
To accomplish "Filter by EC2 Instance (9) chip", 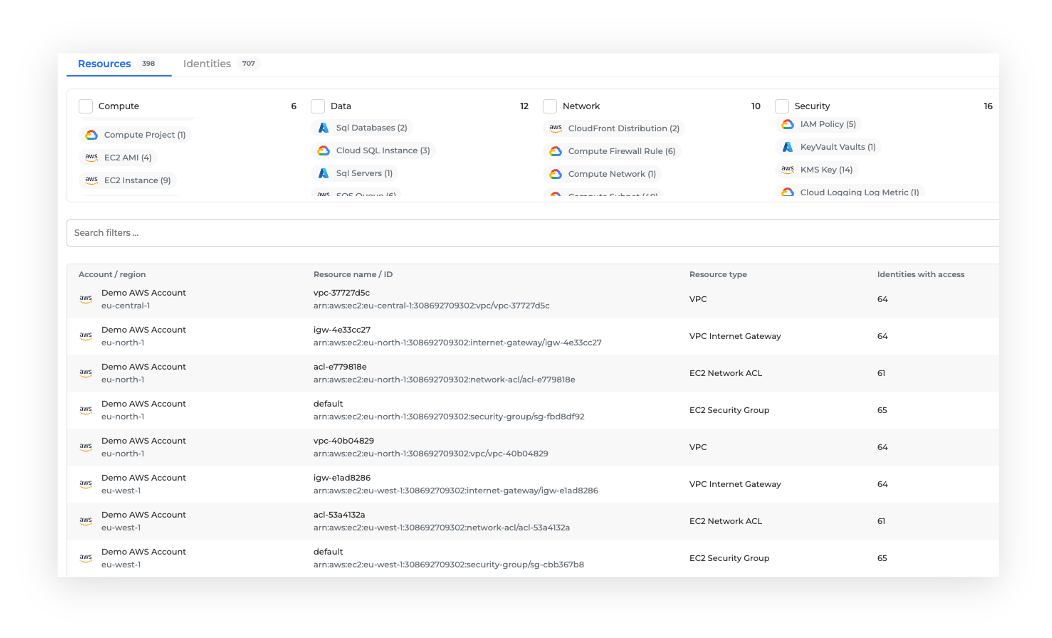I will click(137, 181).
